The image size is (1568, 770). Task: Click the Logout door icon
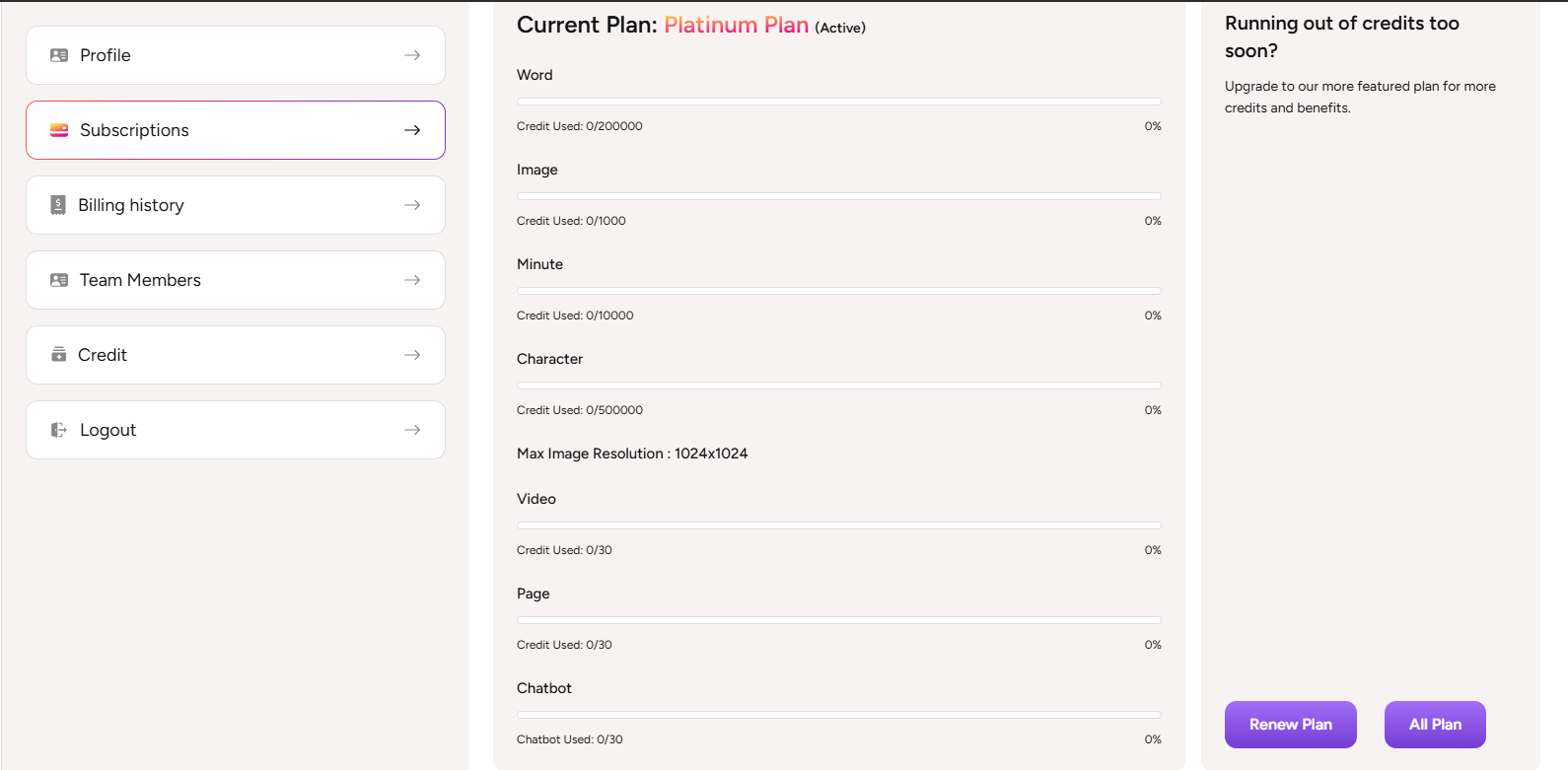59,430
